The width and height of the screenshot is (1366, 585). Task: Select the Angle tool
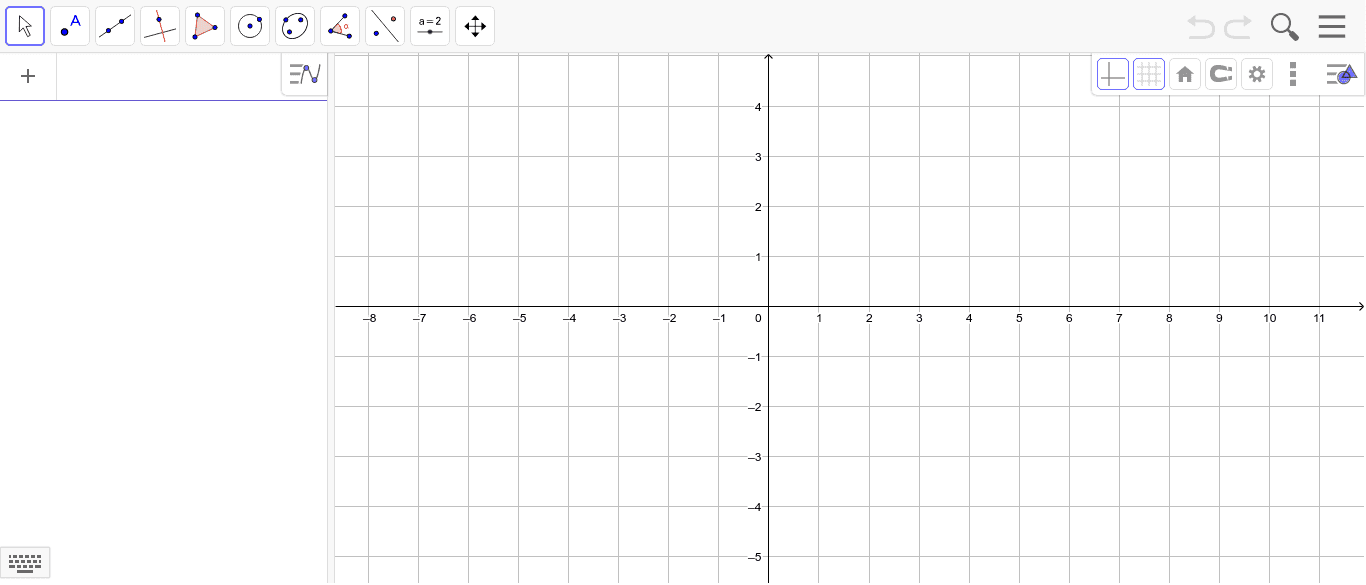pos(340,26)
